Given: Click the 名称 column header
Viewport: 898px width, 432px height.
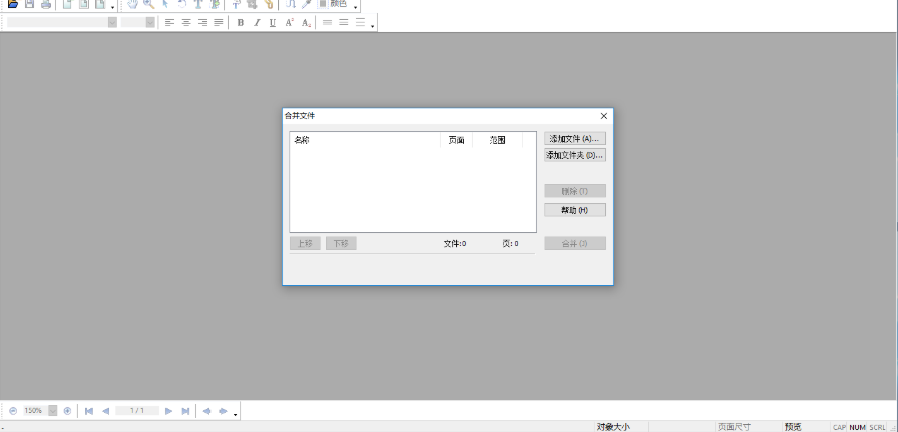Looking at the screenshot, I should (365, 140).
